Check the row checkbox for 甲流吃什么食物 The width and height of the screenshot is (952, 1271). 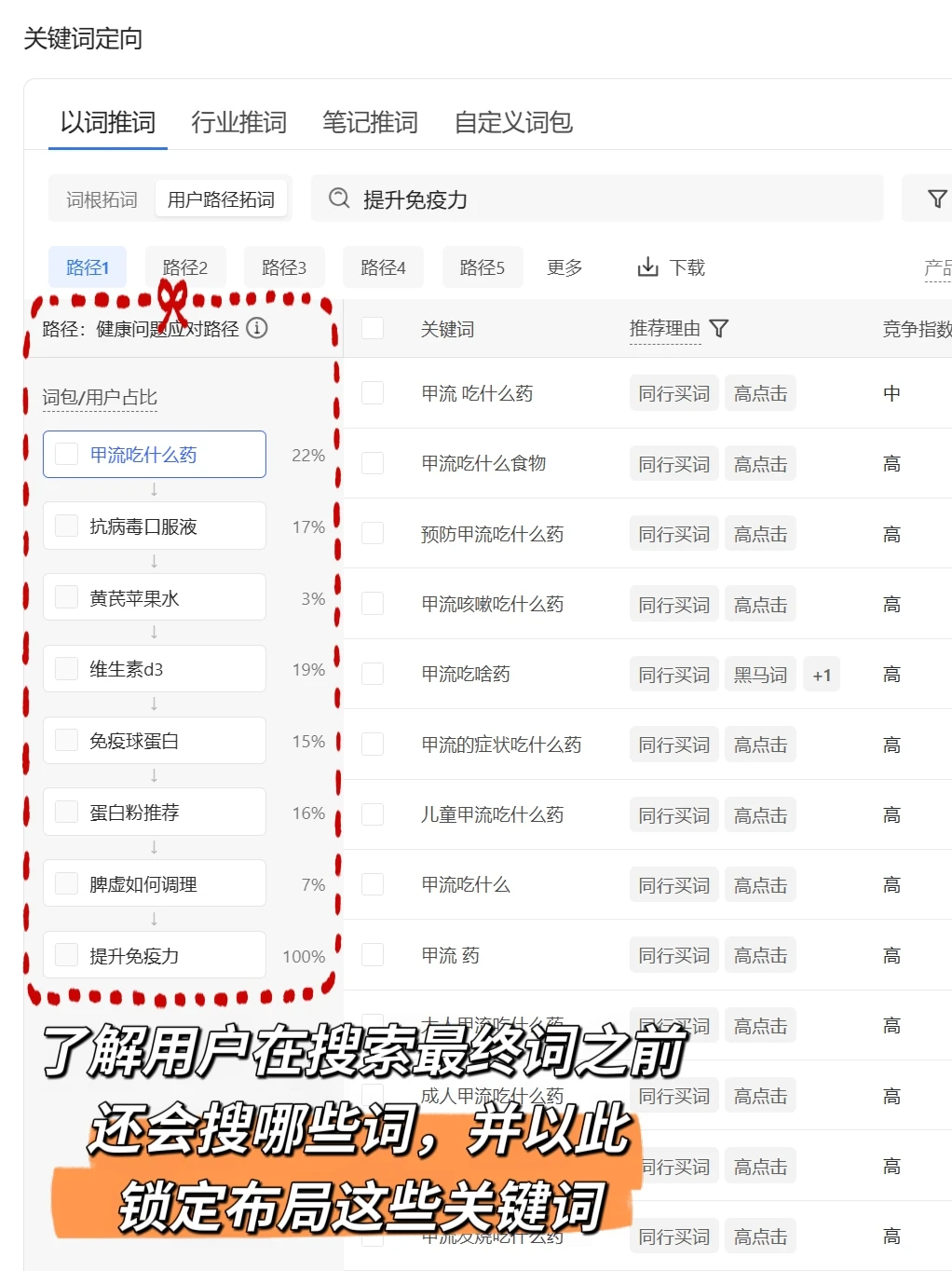point(373,463)
